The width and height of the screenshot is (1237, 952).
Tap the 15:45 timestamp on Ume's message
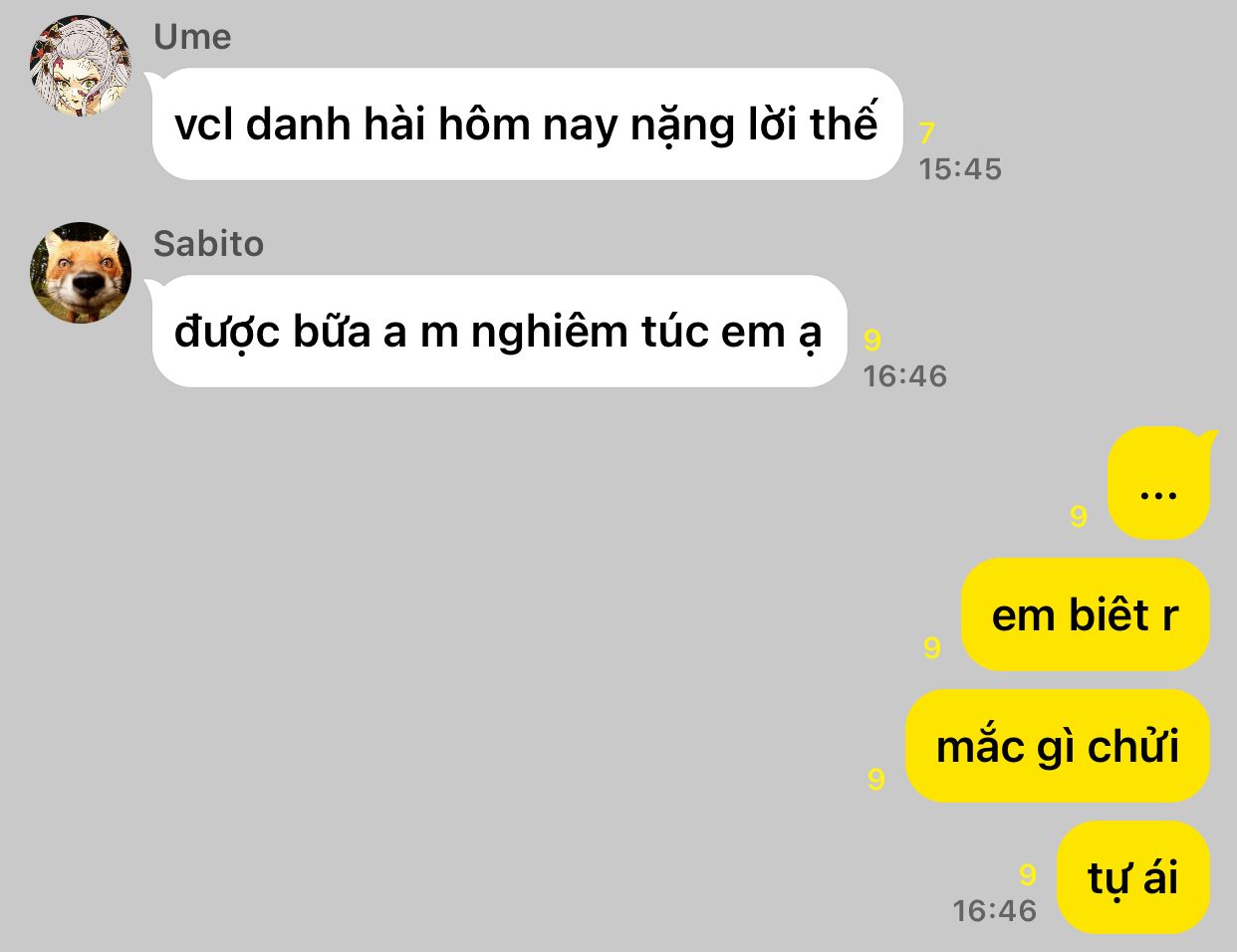(960, 169)
